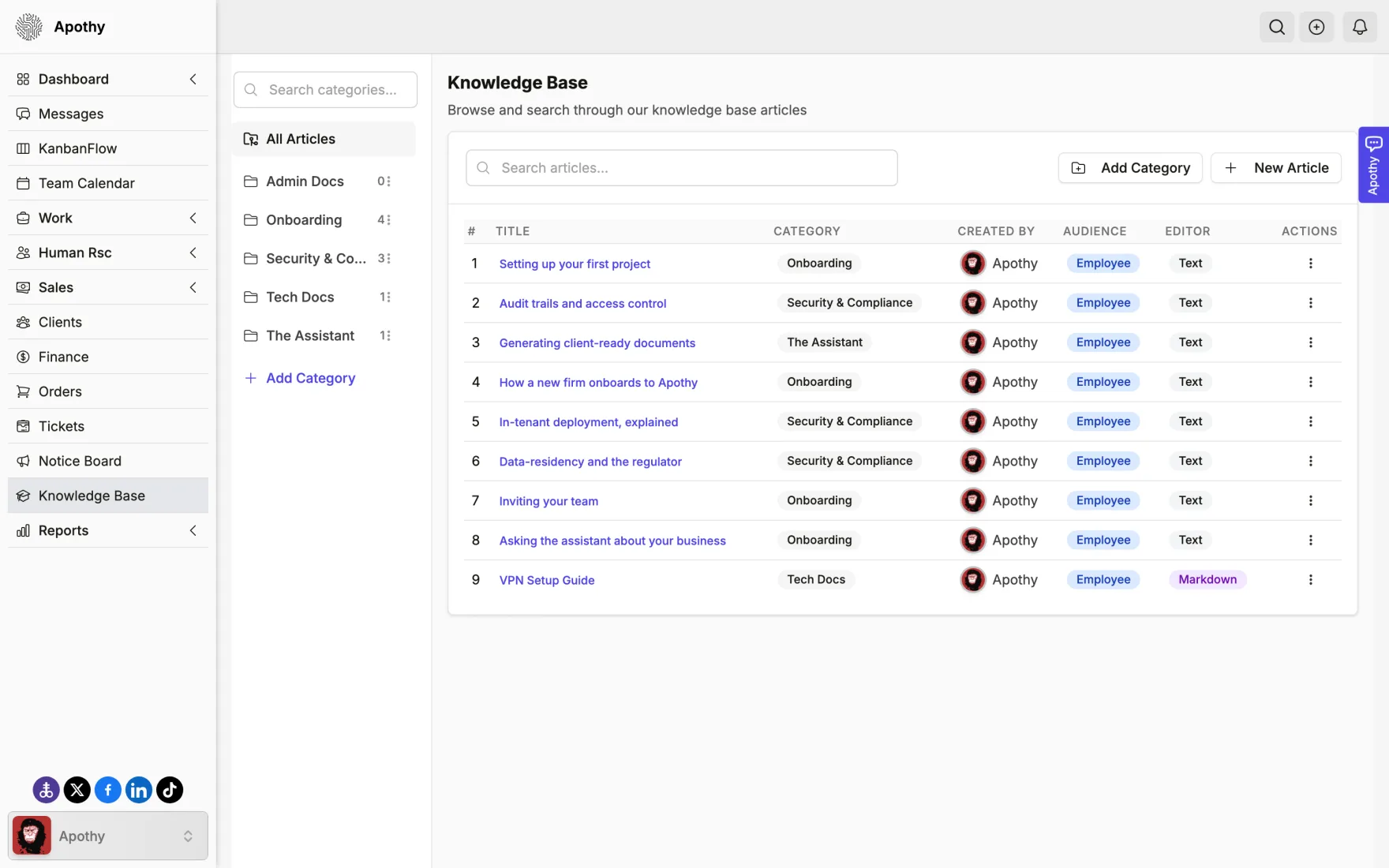
Task: Click the New Article button
Action: coord(1275,168)
